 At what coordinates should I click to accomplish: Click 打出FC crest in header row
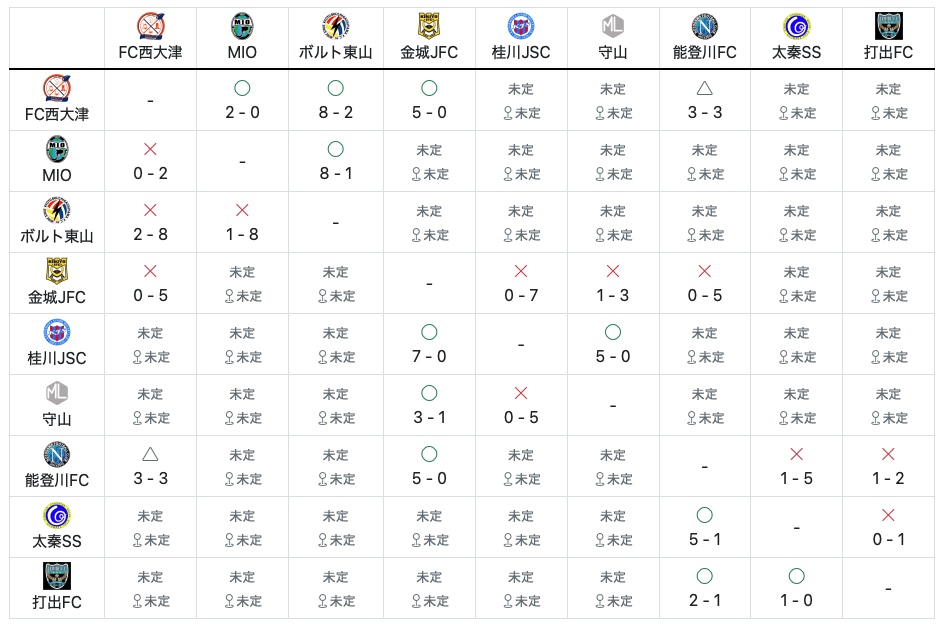click(x=889, y=26)
